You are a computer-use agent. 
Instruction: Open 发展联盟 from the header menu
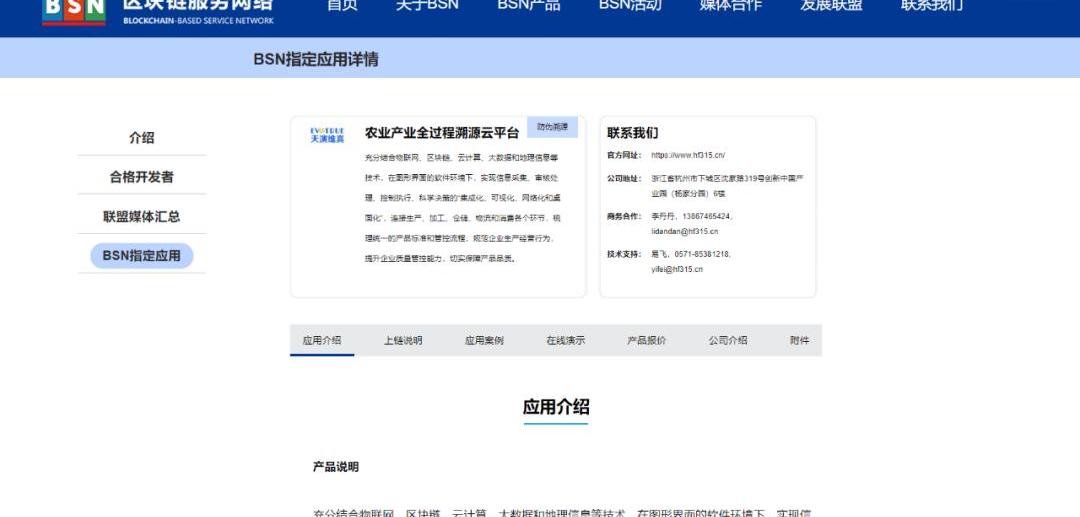[x=831, y=6]
